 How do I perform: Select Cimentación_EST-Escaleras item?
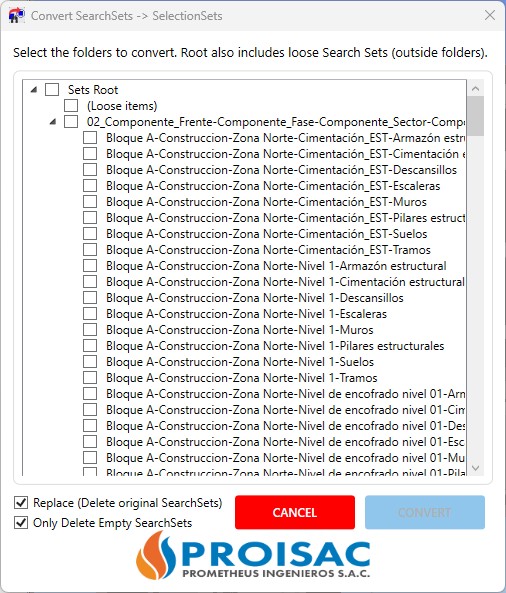(273, 186)
